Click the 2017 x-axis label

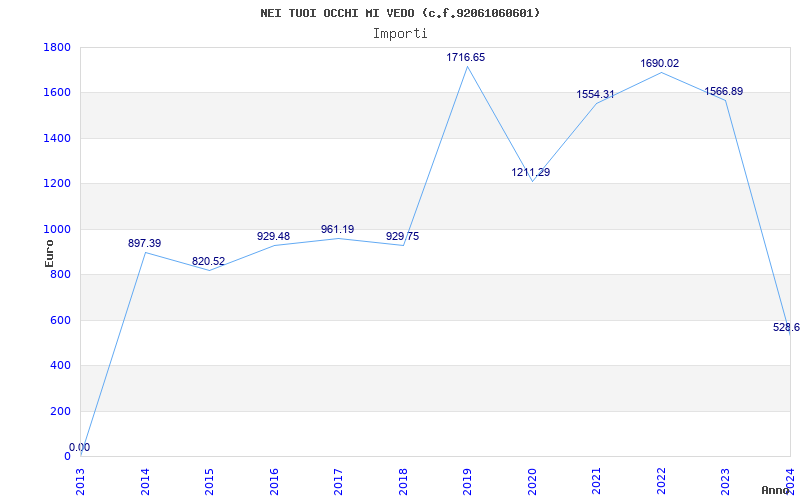[x=339, y=481]
